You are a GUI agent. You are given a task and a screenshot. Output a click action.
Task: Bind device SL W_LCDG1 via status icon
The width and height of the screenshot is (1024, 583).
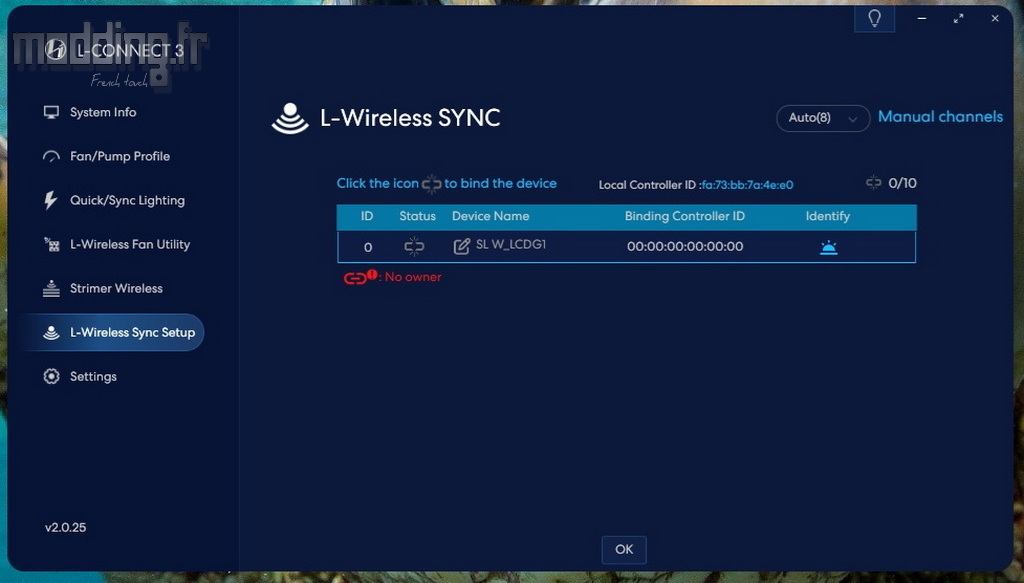click(414, 246)
